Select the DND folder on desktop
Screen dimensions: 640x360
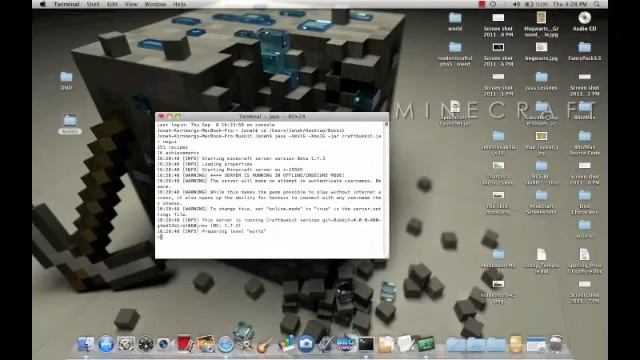tap(66, 81)
